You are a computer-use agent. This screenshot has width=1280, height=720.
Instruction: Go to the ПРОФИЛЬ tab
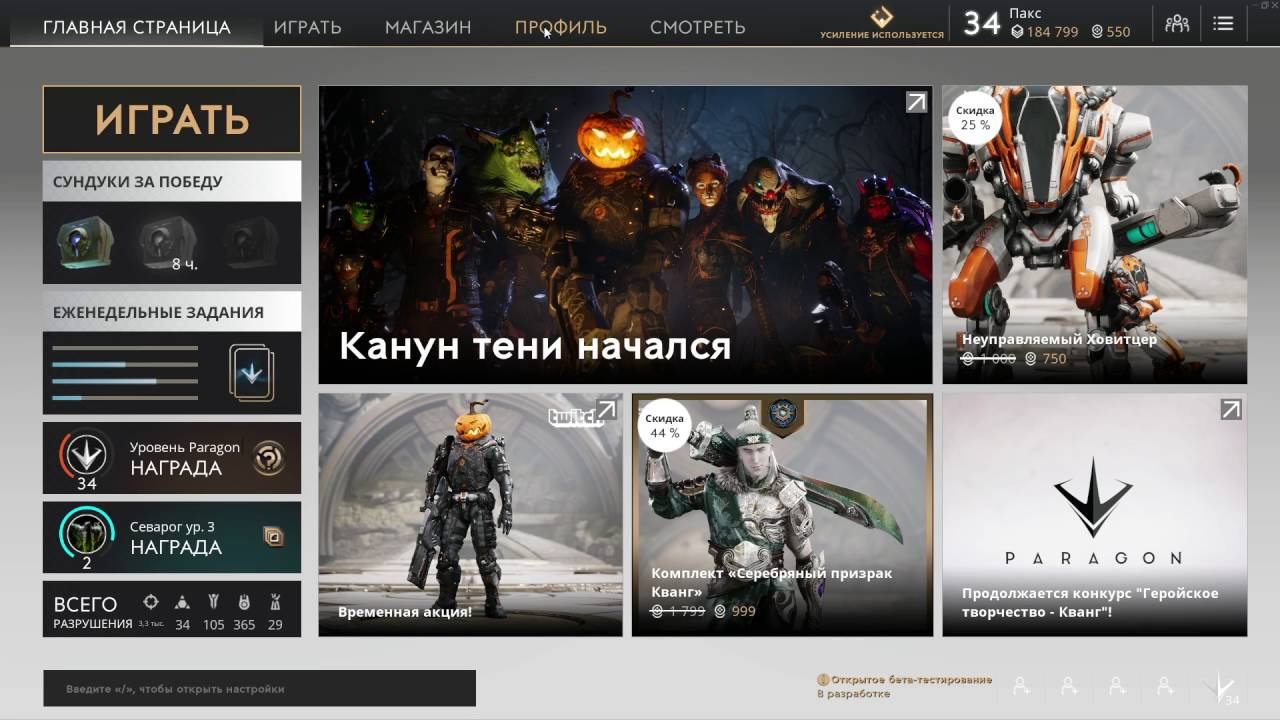561,27
